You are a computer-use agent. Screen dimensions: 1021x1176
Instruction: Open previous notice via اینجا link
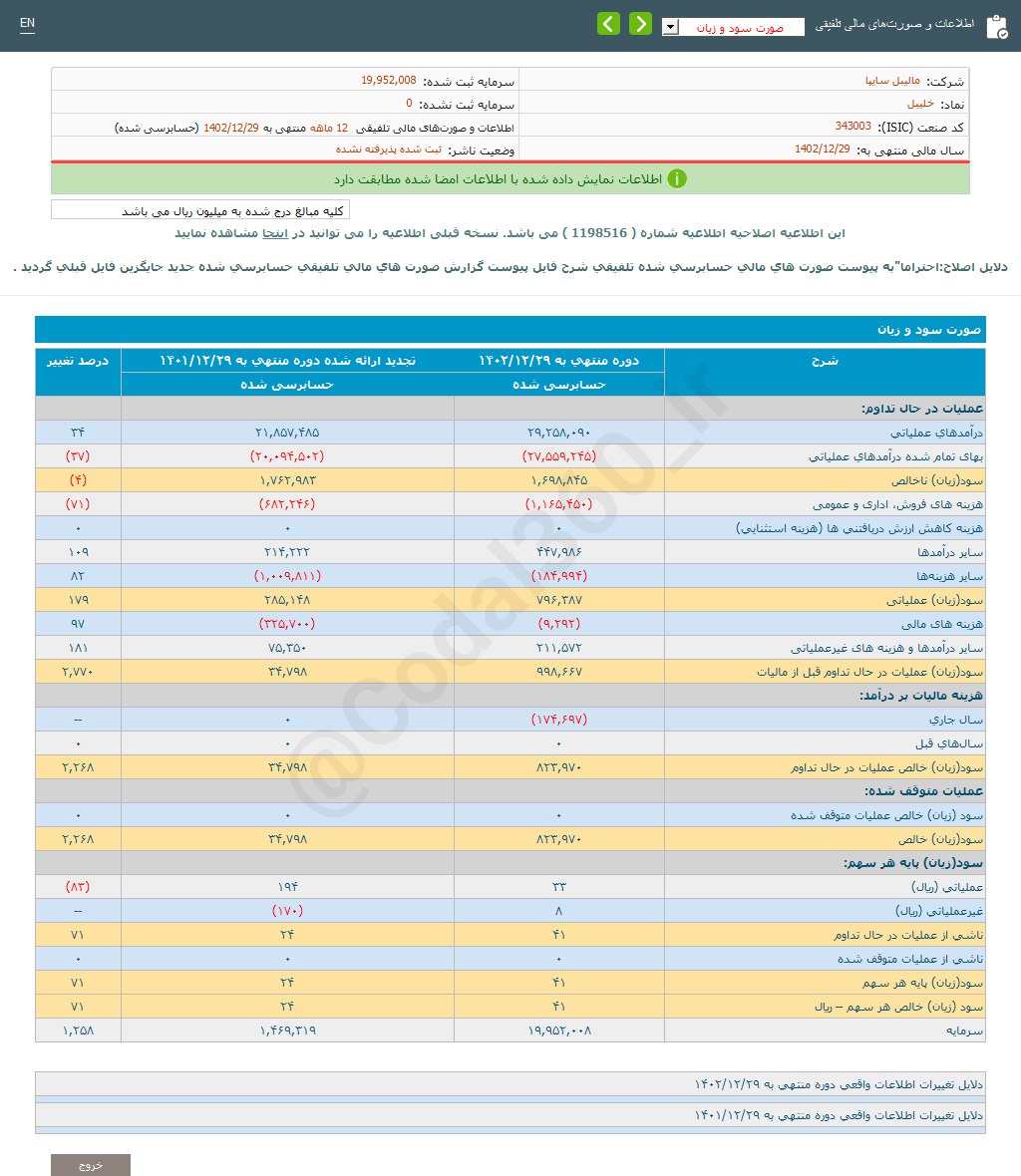point(274,233)
